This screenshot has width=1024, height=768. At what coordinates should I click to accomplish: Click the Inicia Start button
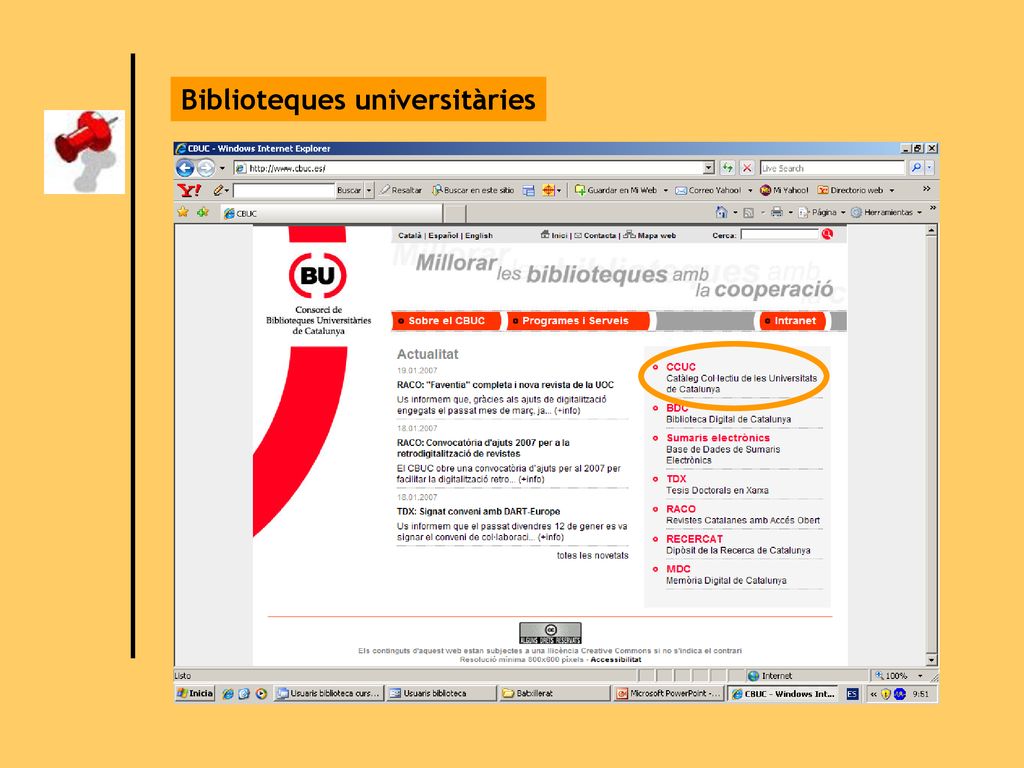click(x=195, y=694)
